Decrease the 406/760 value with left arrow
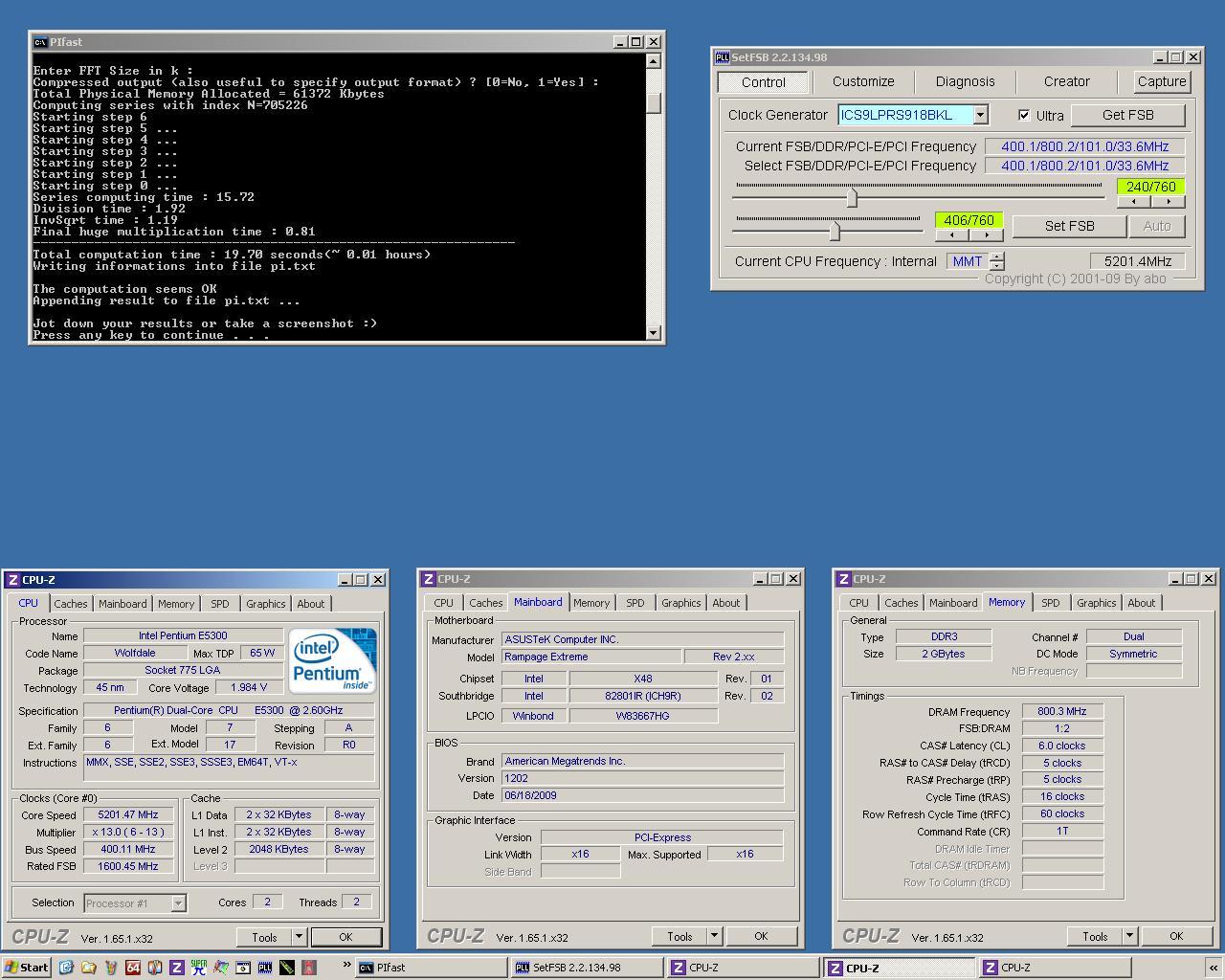This screenshot has height=980, width=1225. coord(951,235)
